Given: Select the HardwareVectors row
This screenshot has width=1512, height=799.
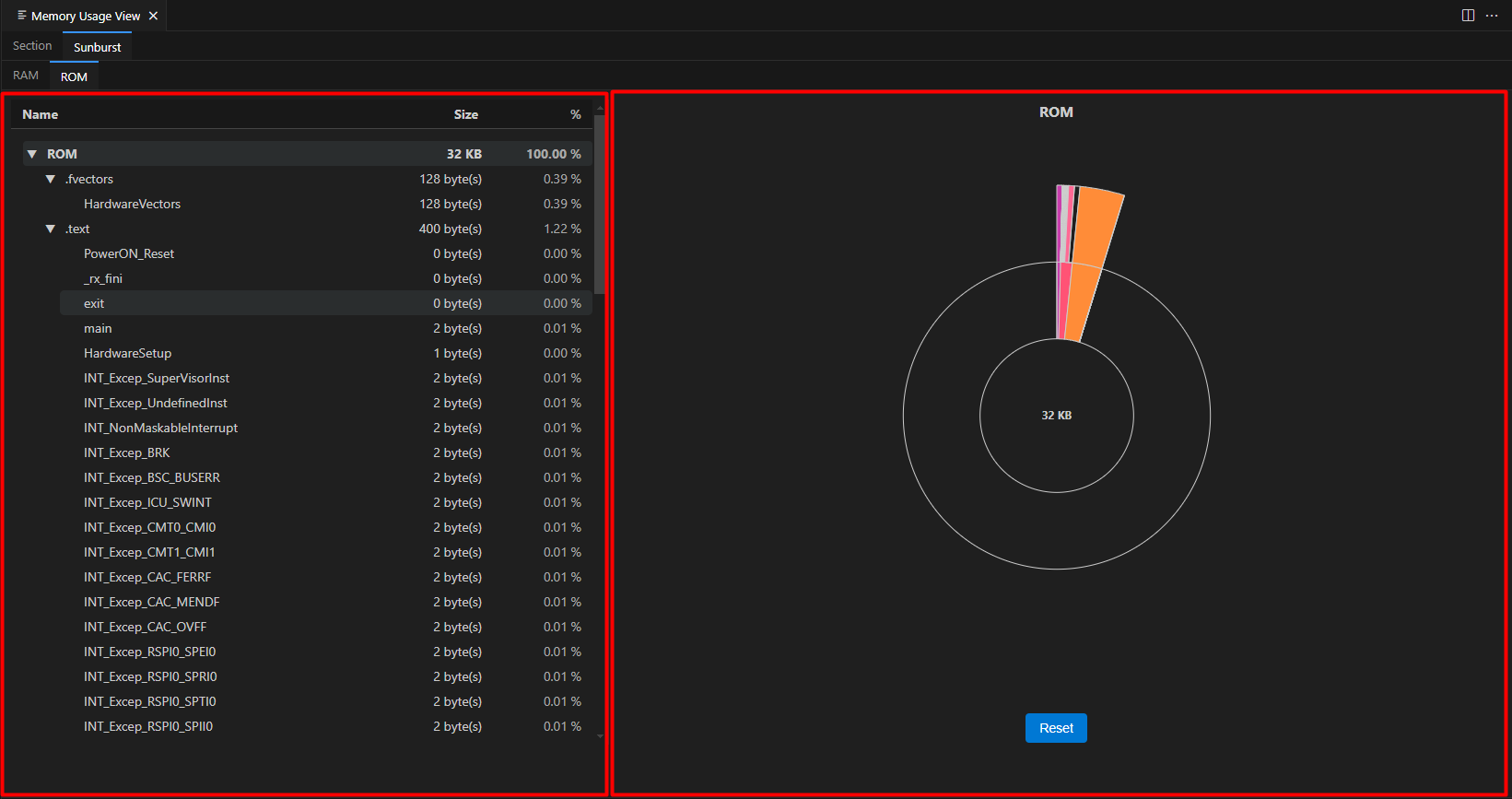Looking at the screenshot, I should click(x=132, y=205).
